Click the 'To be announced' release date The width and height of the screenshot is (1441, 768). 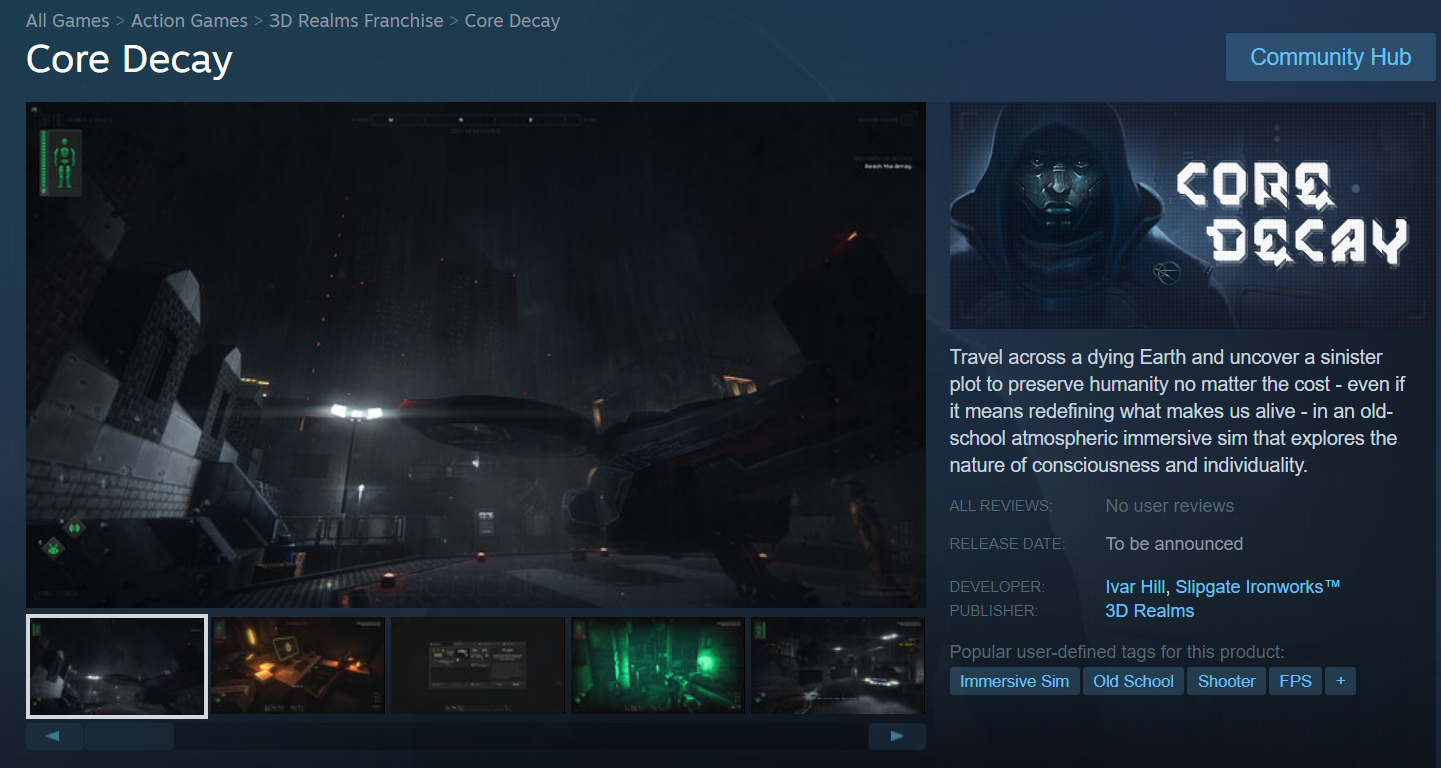(1175, 544)
